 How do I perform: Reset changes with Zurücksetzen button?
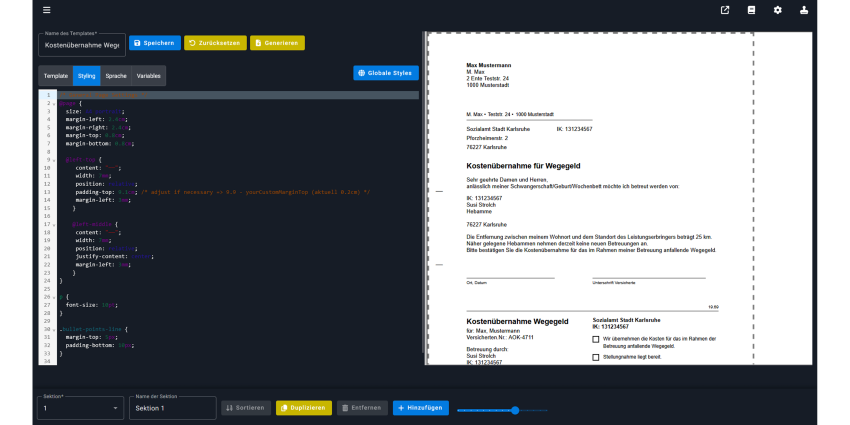(215, 43)
